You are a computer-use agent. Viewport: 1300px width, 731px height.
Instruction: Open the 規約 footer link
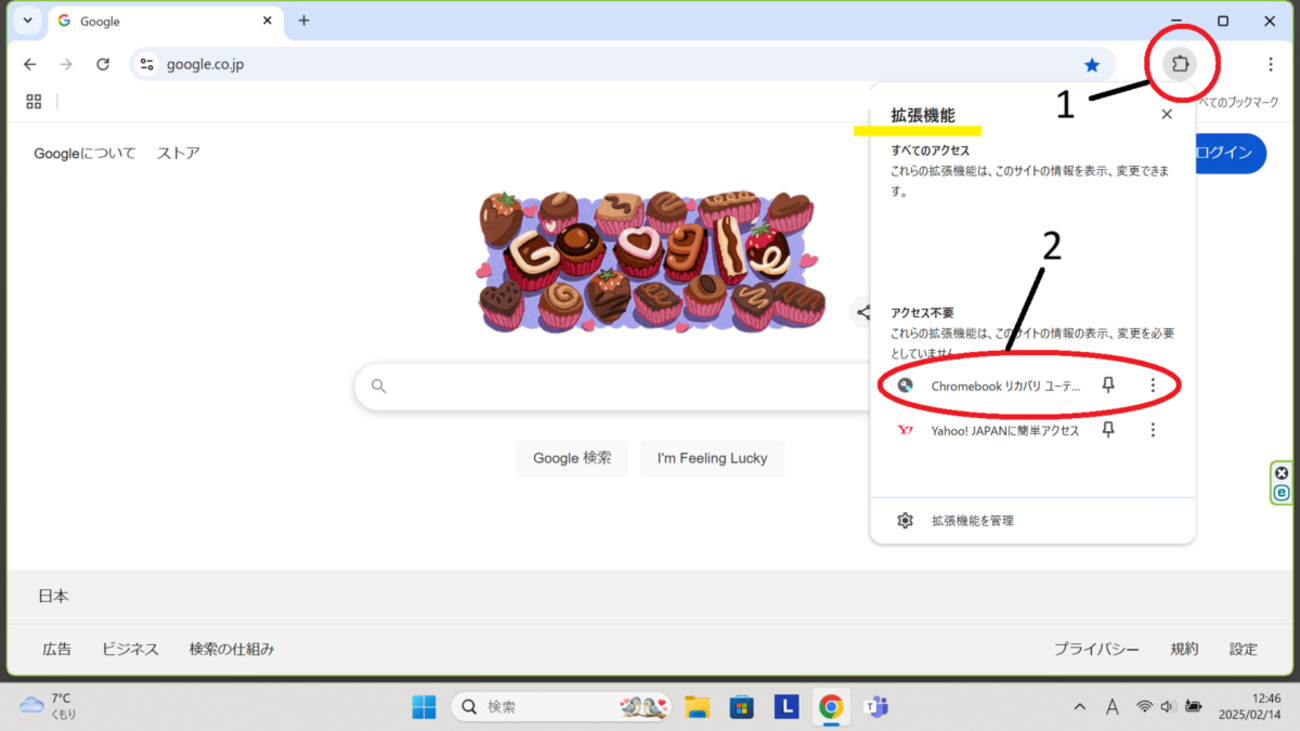[x=1184, y=649]
